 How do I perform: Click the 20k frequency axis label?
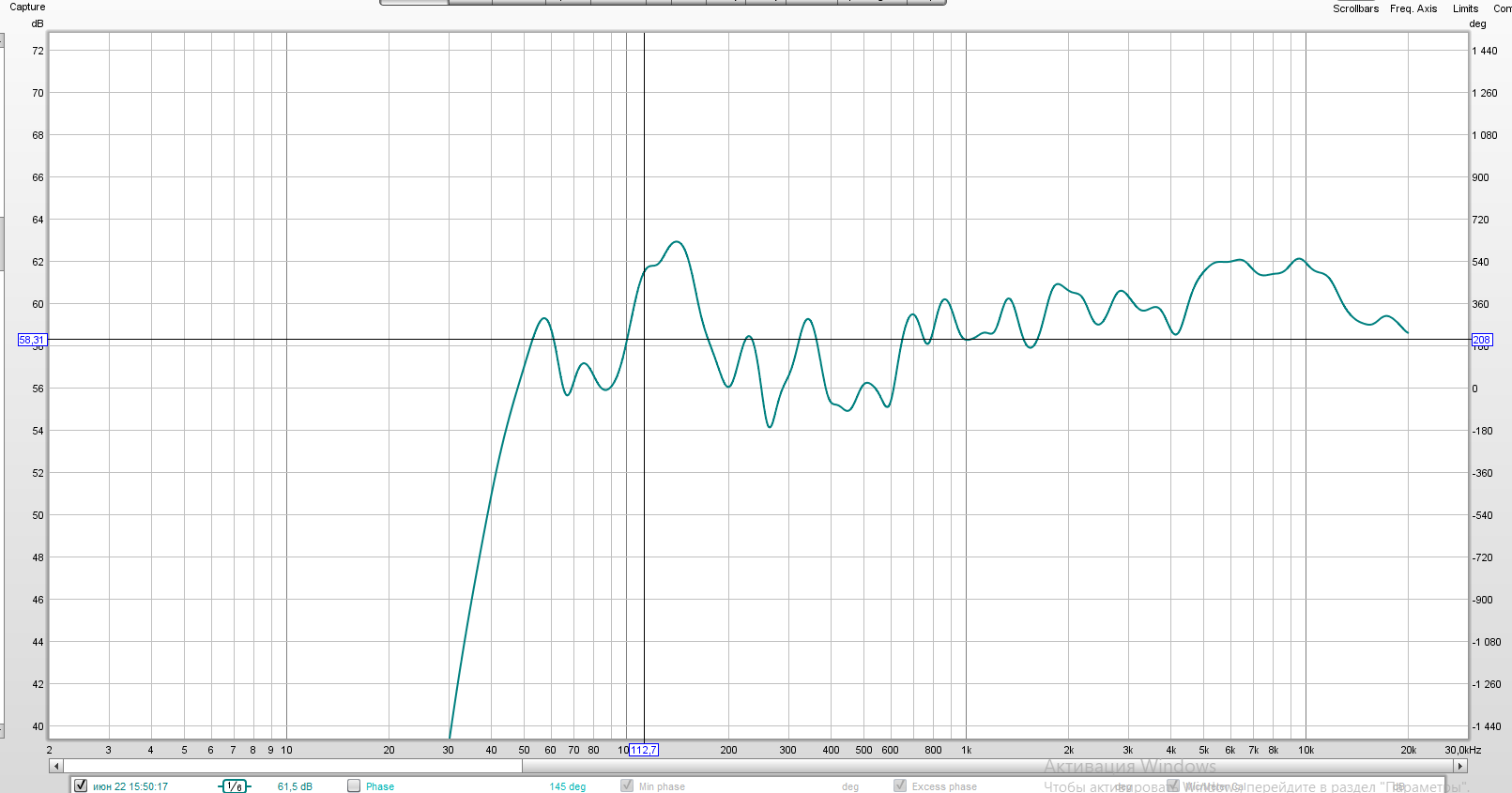[x=1408, y=750]
